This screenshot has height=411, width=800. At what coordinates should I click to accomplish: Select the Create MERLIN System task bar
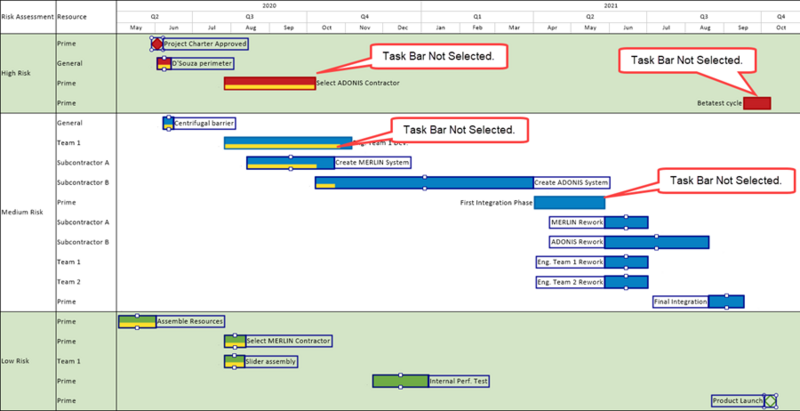pyautogui.click(x=290, y=163)
